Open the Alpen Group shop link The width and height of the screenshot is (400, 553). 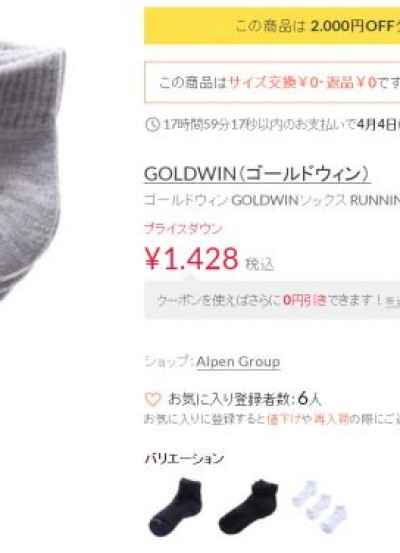238,362
